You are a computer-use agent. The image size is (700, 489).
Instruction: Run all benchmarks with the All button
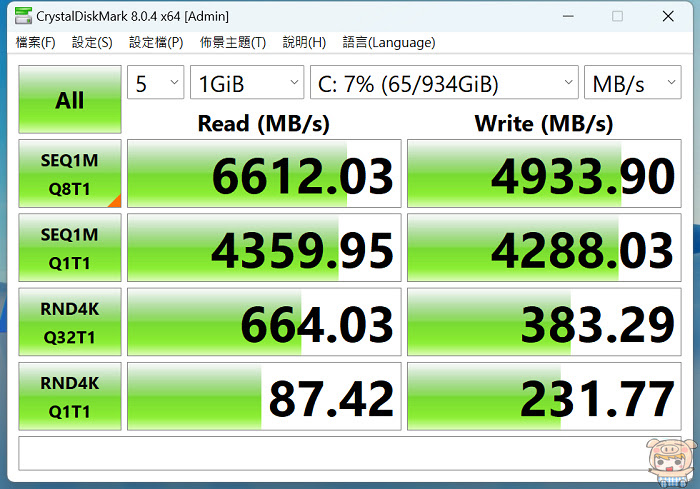click(x=70, y=99)
